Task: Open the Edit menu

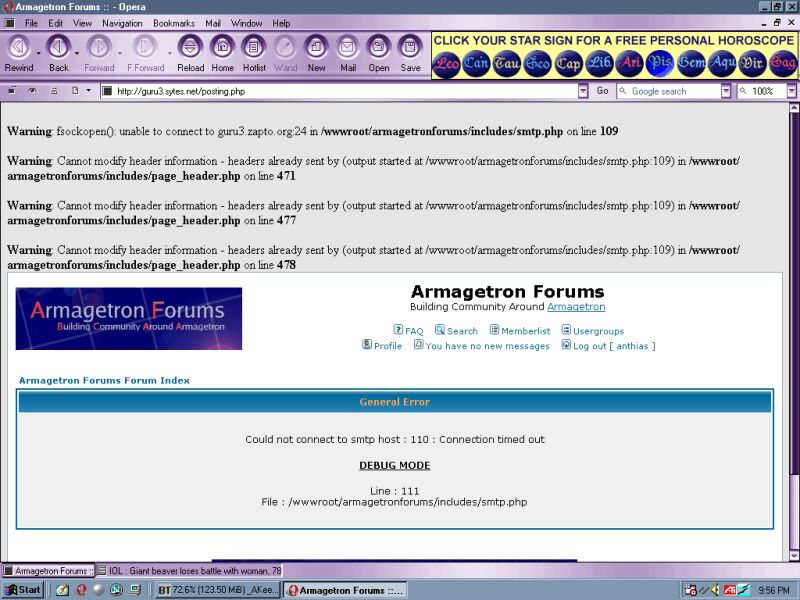Action: (55, 23)
